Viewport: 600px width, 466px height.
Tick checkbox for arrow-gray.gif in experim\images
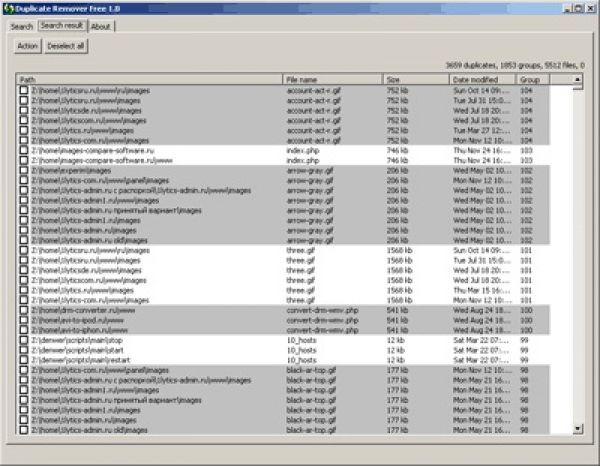24,170
